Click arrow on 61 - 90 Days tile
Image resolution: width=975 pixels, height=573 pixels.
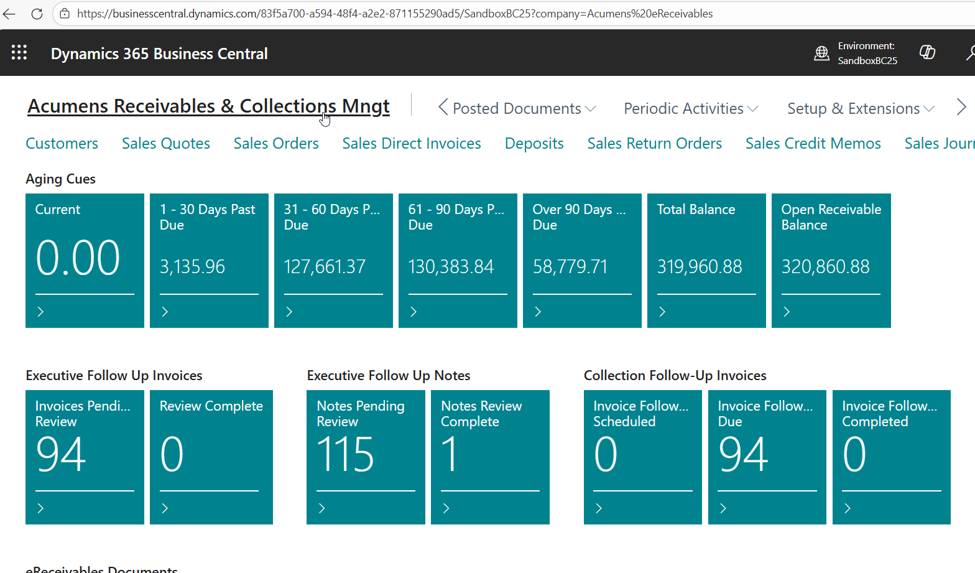pos(414,311)
